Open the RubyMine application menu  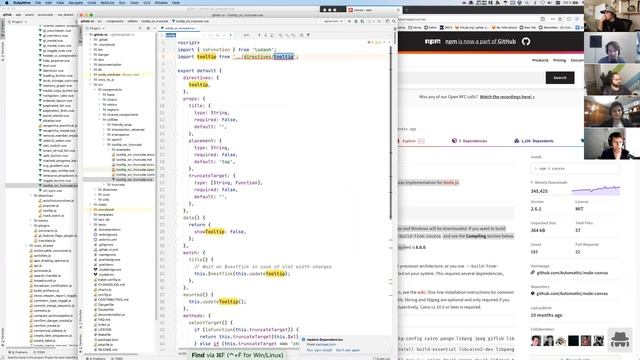pyautogui.click(x=22, y=2)
